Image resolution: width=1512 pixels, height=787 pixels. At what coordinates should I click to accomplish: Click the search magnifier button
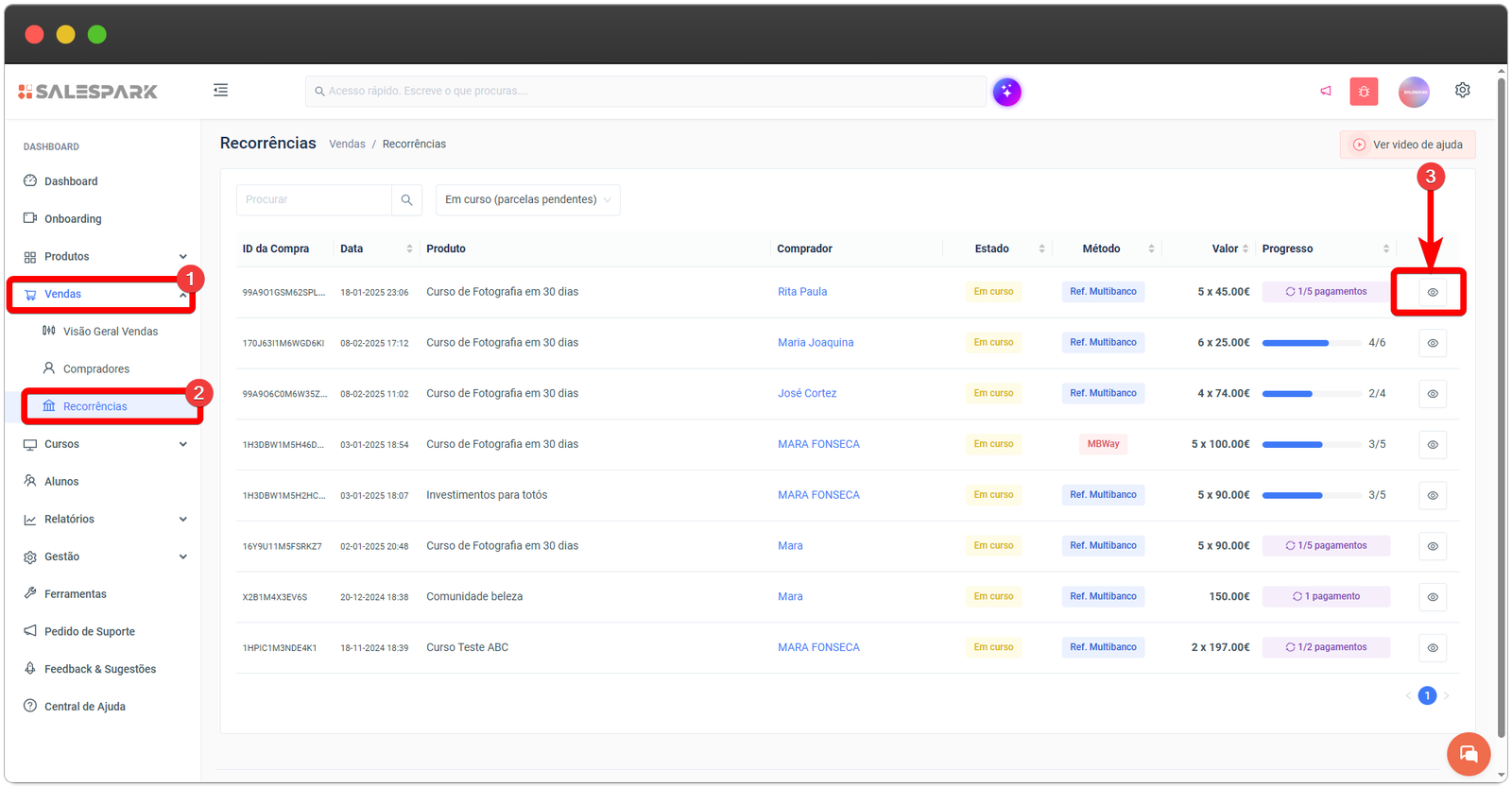pyautogui.click(x=406, y=200)
